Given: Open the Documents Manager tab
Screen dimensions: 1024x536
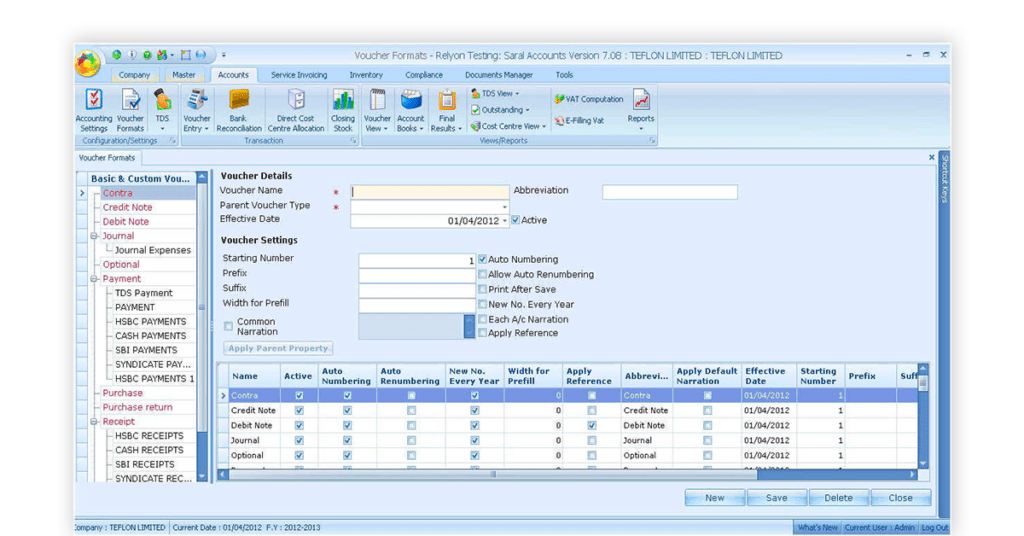Looking at the screenshot, I should tap(499, 75).
